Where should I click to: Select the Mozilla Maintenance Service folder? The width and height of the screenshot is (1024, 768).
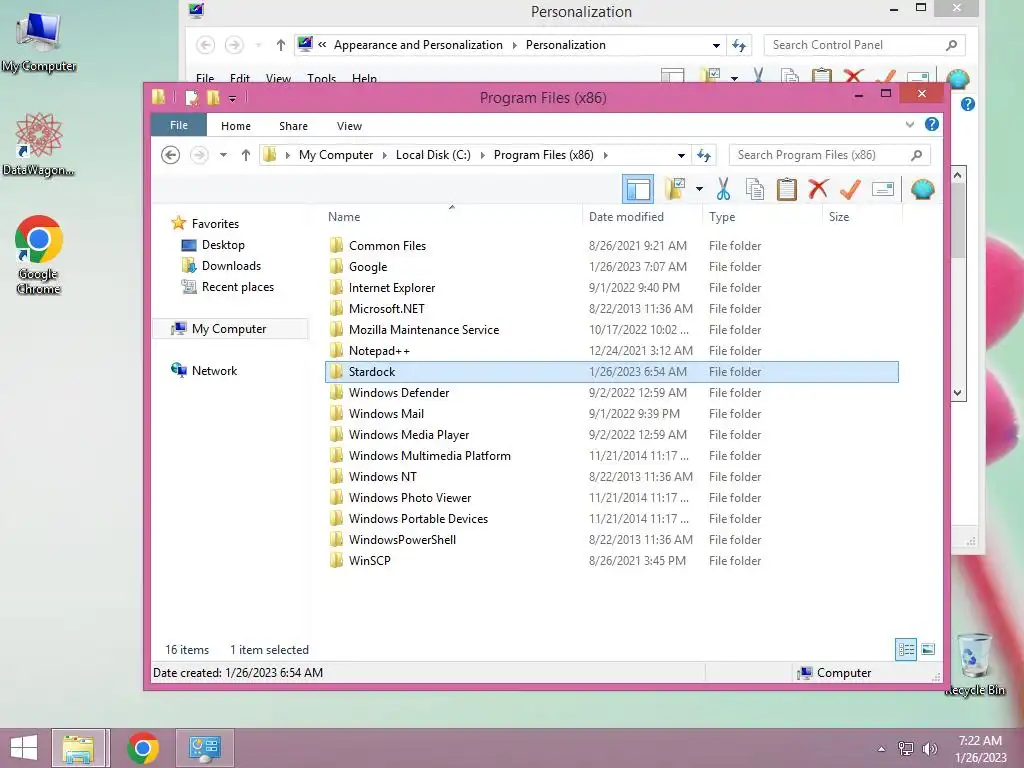(612, 330)
